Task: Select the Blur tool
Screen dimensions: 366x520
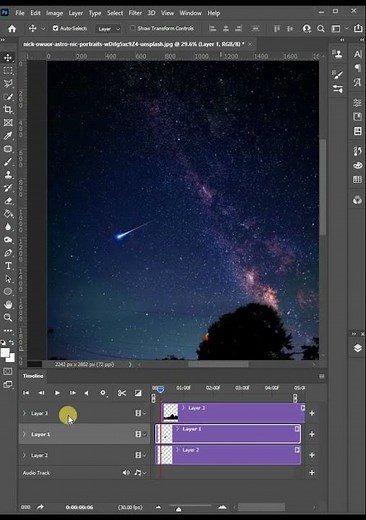Action: [x=8, y=227]
